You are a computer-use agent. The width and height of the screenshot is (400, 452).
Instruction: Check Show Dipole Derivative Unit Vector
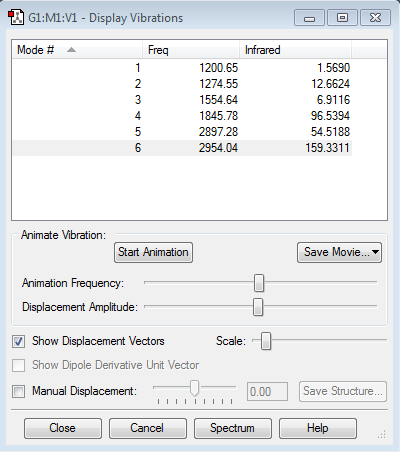tap(18, 365)
